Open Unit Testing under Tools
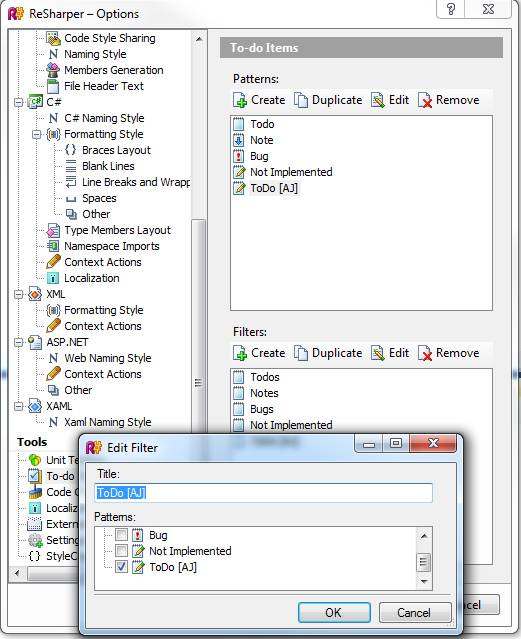This screenshot has width=521, height=639. pos(52,460)
